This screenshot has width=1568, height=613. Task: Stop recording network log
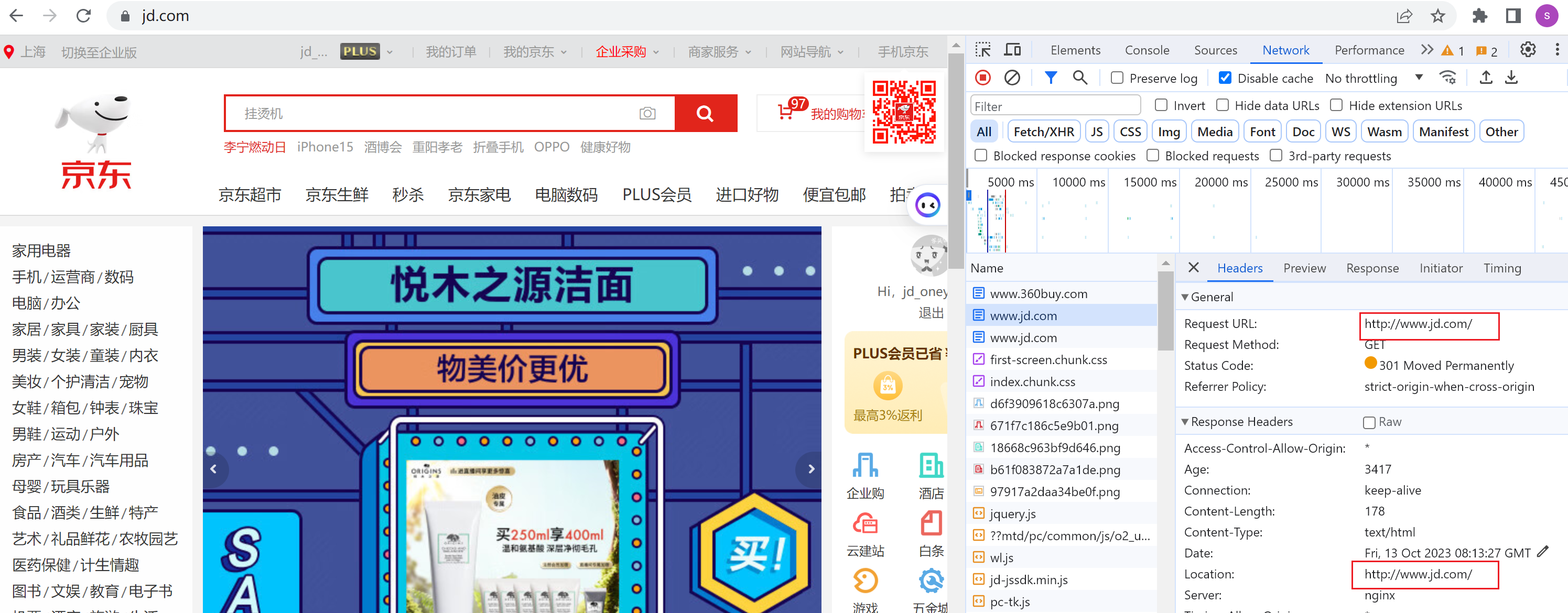tap(982, 78)
